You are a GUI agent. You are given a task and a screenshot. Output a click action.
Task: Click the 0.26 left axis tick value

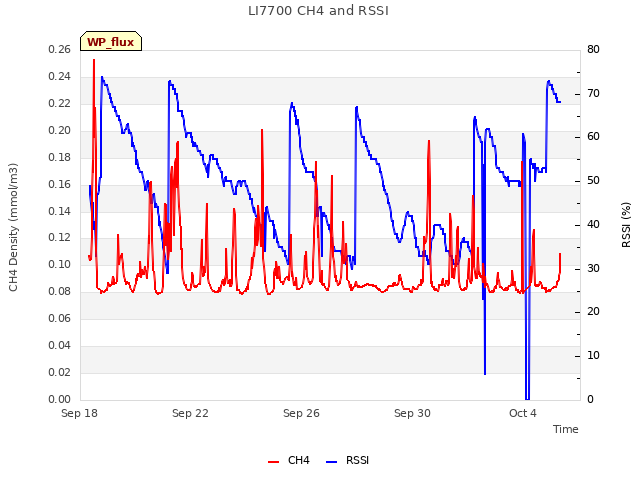click(60, 49)
